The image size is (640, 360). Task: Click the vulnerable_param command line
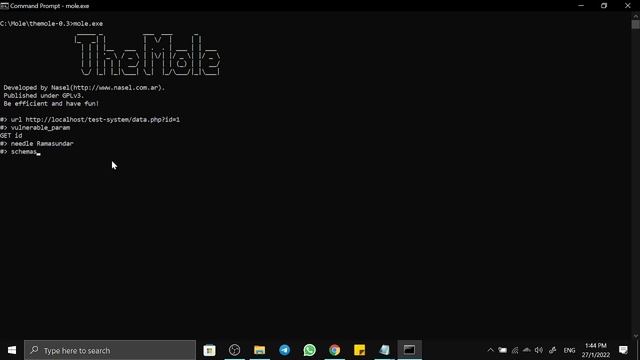pos(35,128)
